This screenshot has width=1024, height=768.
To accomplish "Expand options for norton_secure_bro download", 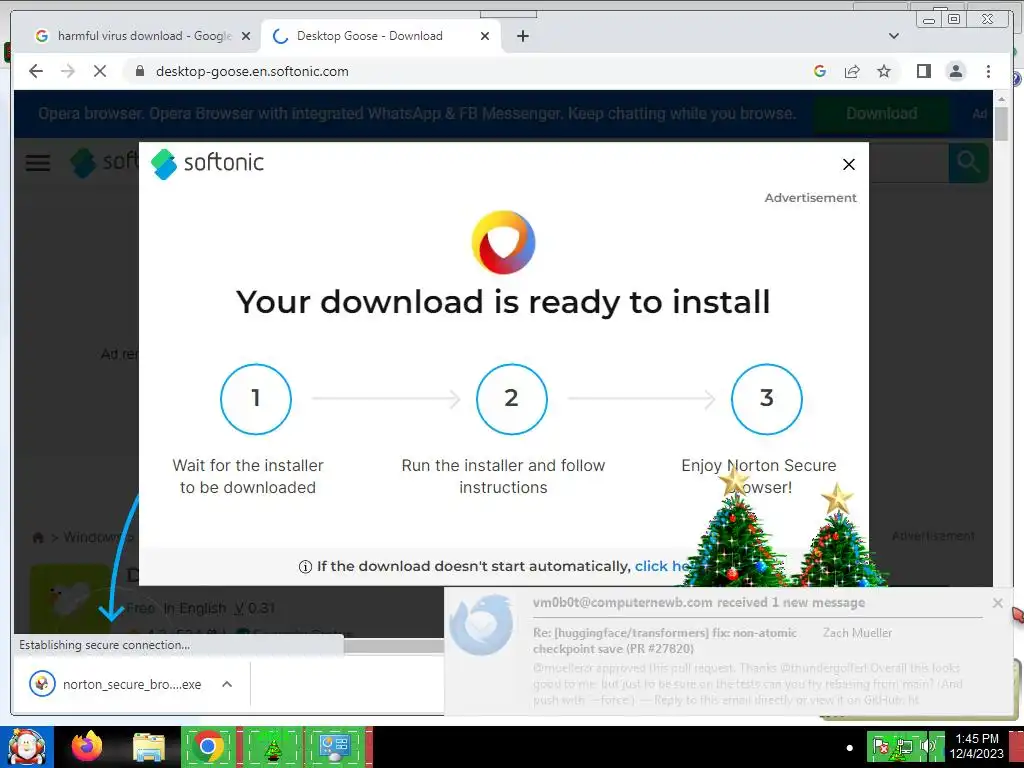I will (x=227, y=684).
